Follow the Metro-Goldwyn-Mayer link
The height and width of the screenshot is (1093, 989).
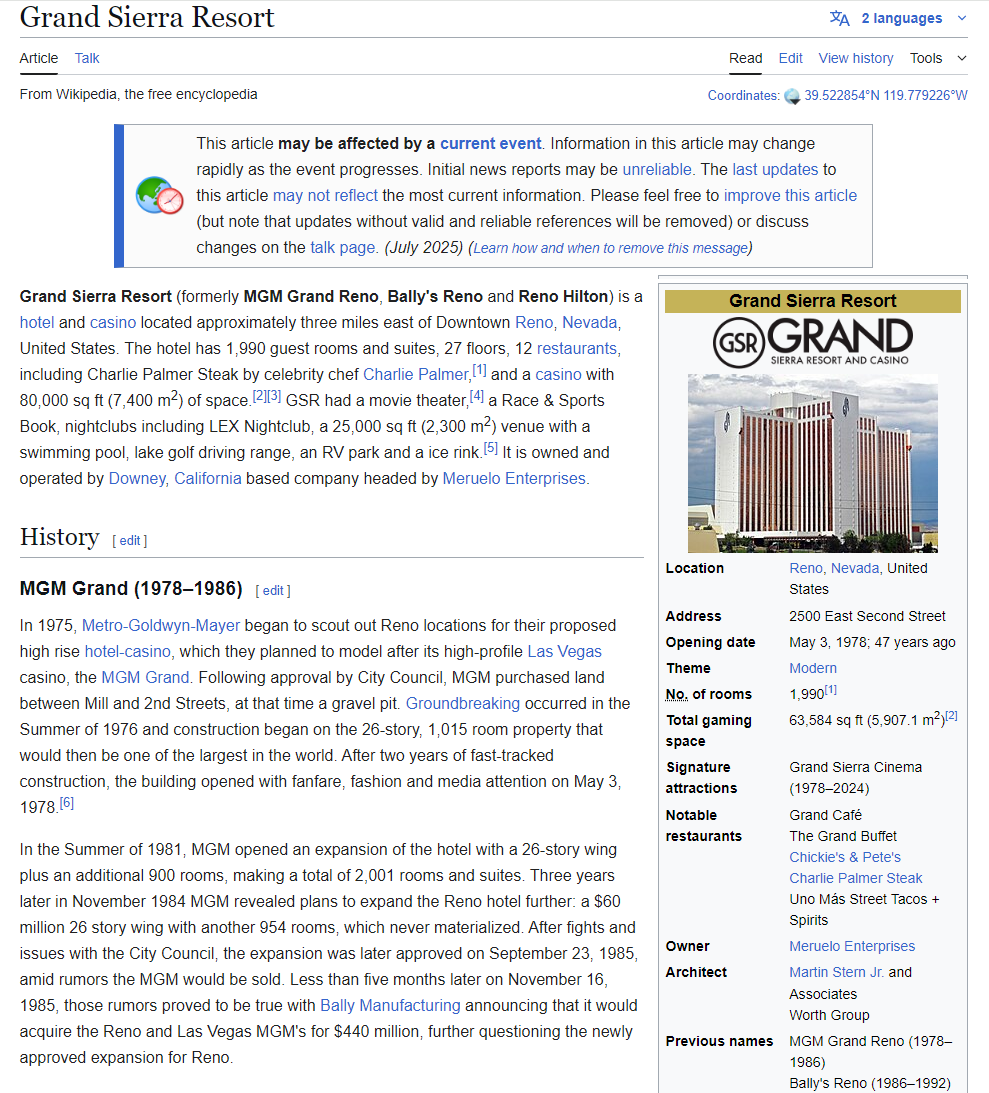coord(161,626)
